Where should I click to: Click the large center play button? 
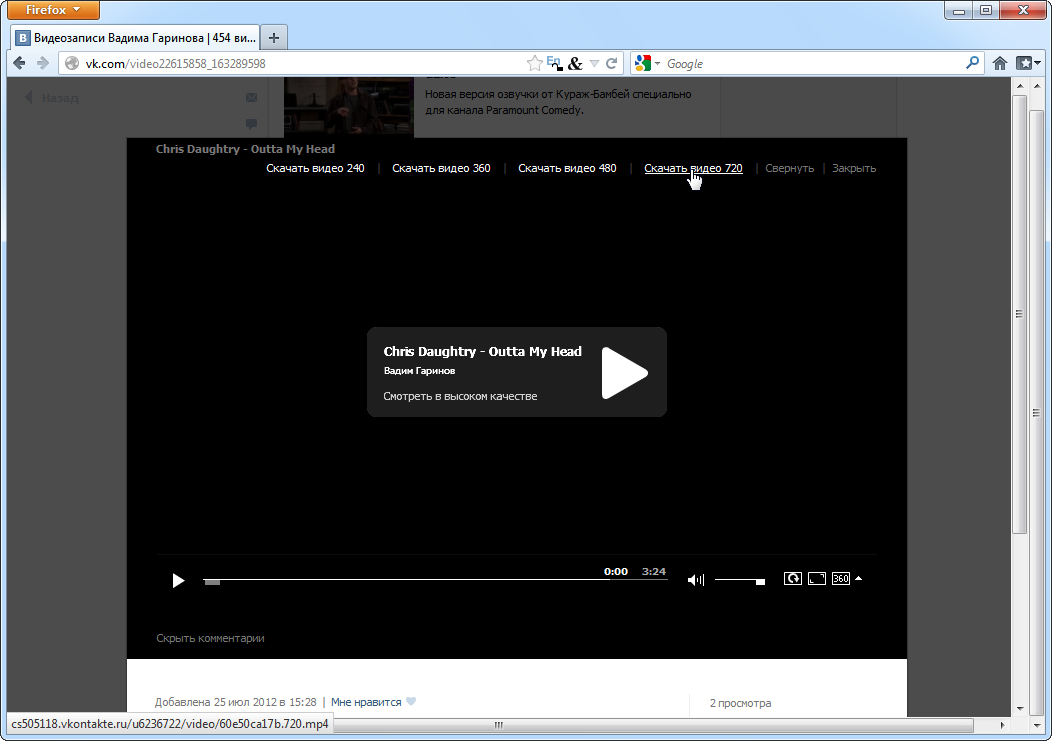click(x=624, y=373)
